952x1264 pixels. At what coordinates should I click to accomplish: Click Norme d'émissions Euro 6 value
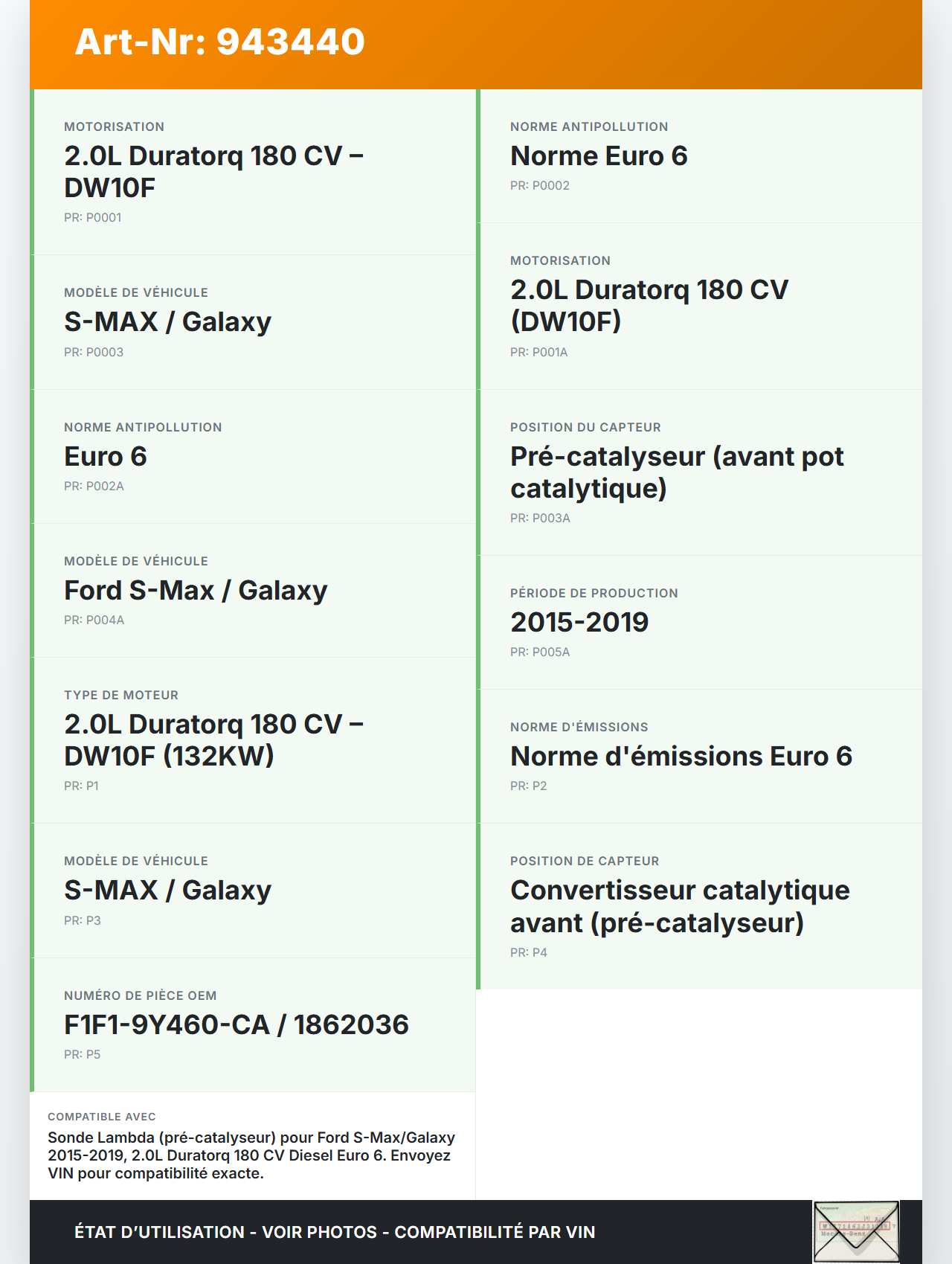[681, 757]
